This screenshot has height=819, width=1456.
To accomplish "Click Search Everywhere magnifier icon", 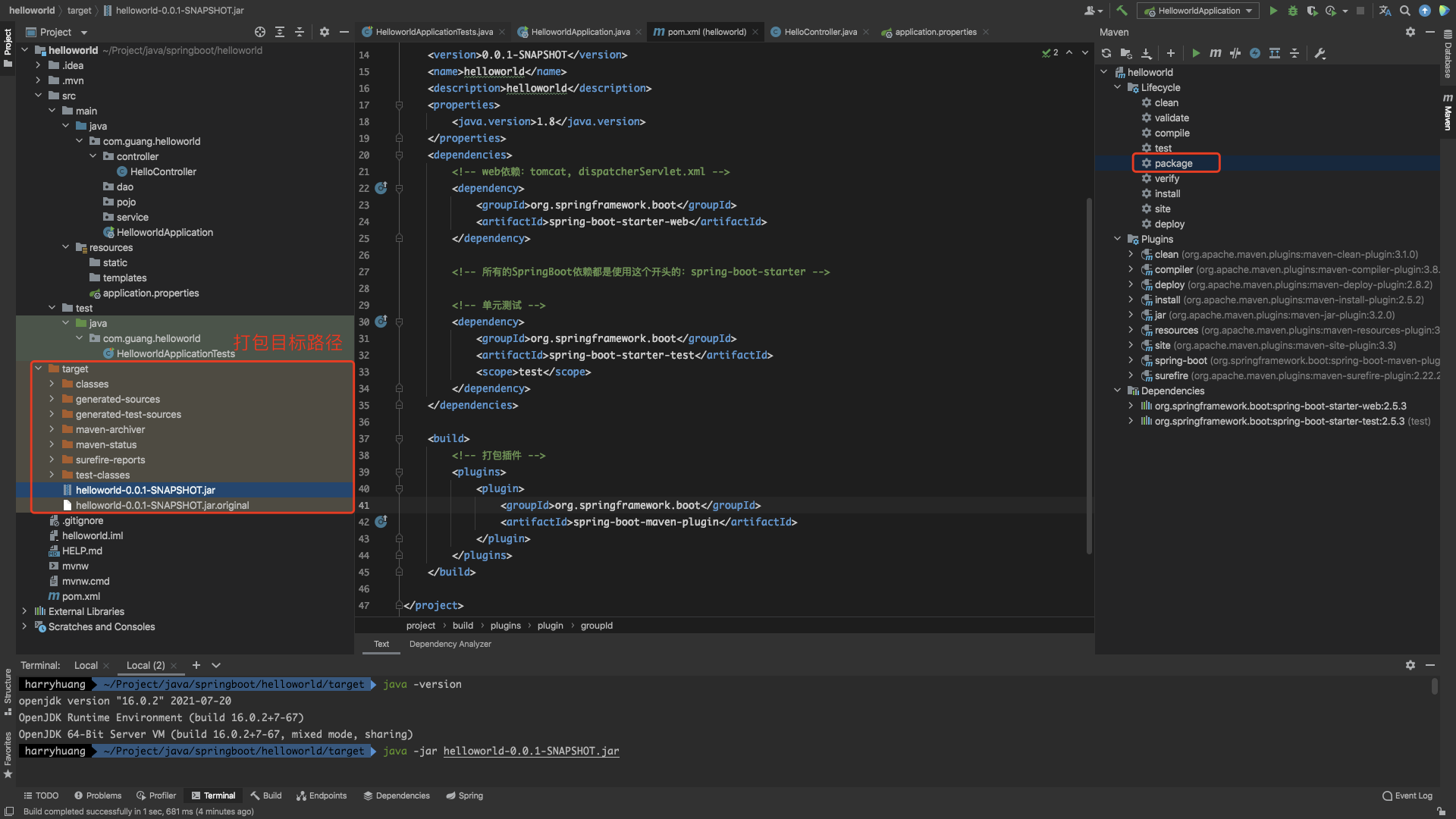I will [1405, 11].
